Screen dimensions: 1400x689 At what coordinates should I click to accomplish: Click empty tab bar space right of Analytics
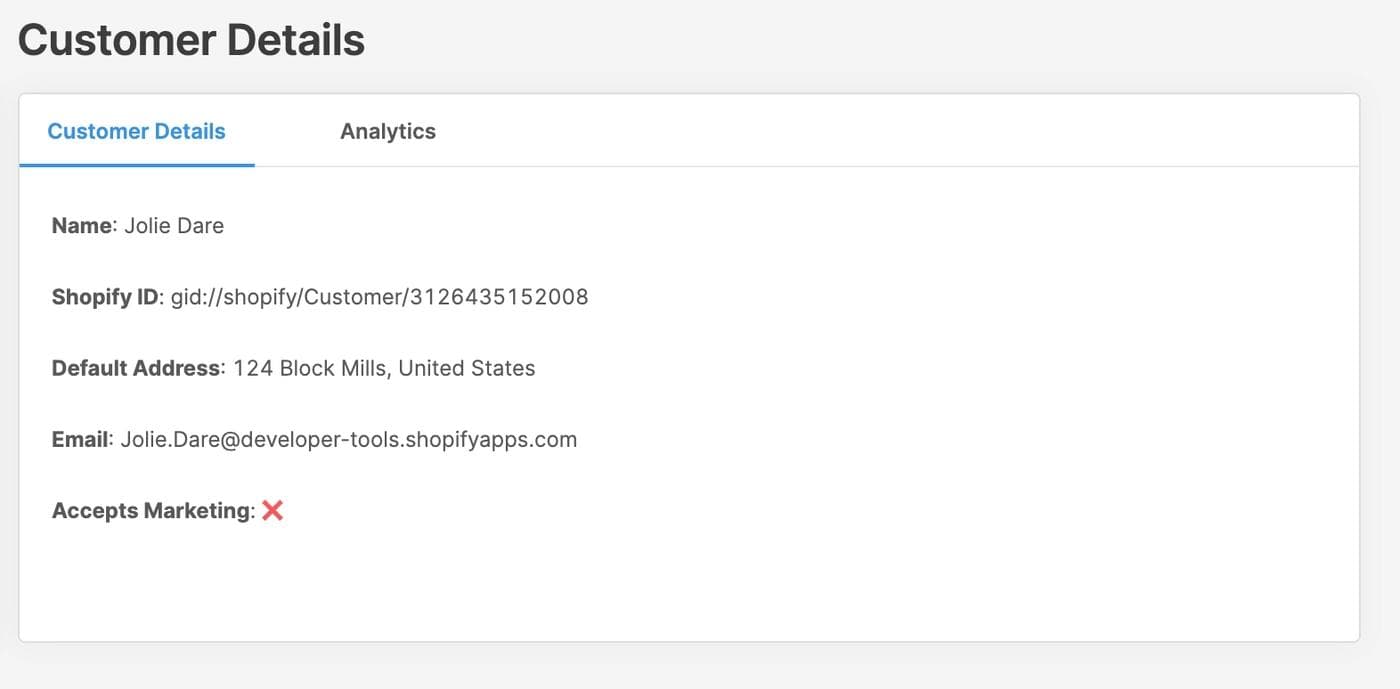click(x=850, y=131)
